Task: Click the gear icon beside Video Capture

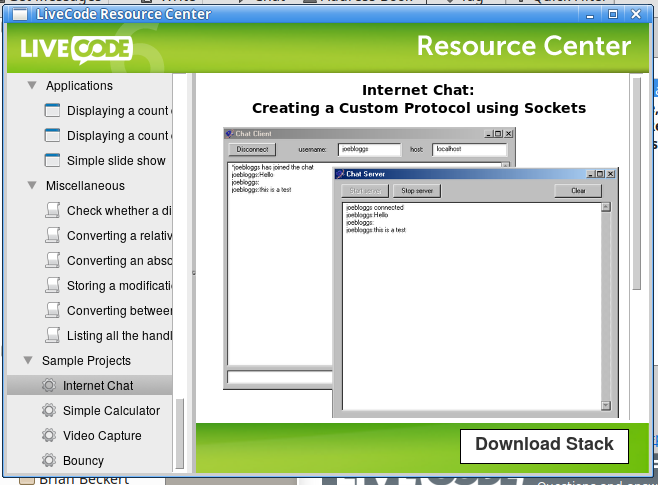Action: pos(49,436)
